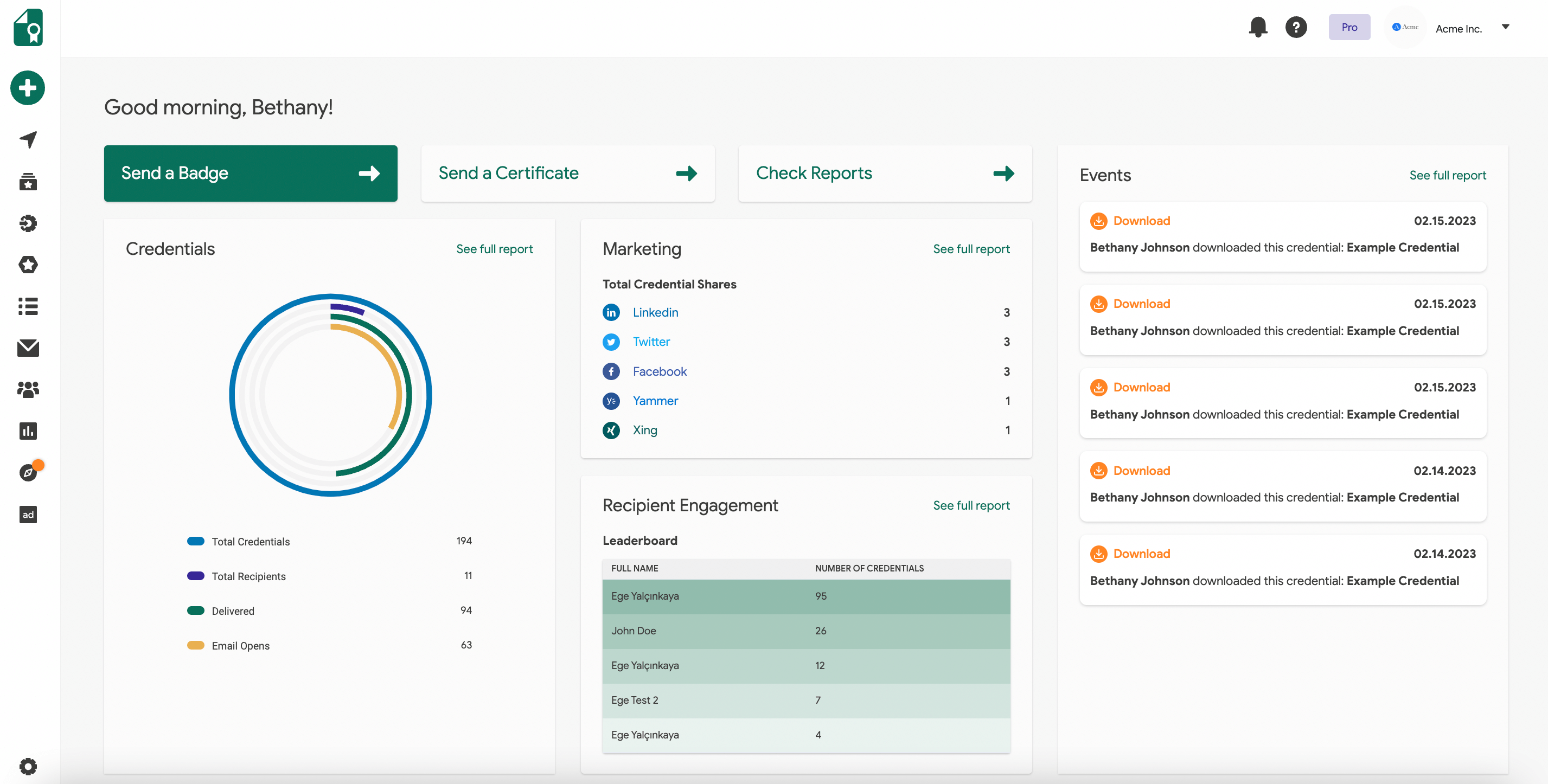Screen dimensions: 1548x784
Task: Click the green plus create icon
Action: pyautogui.click(x=28, y=88)
